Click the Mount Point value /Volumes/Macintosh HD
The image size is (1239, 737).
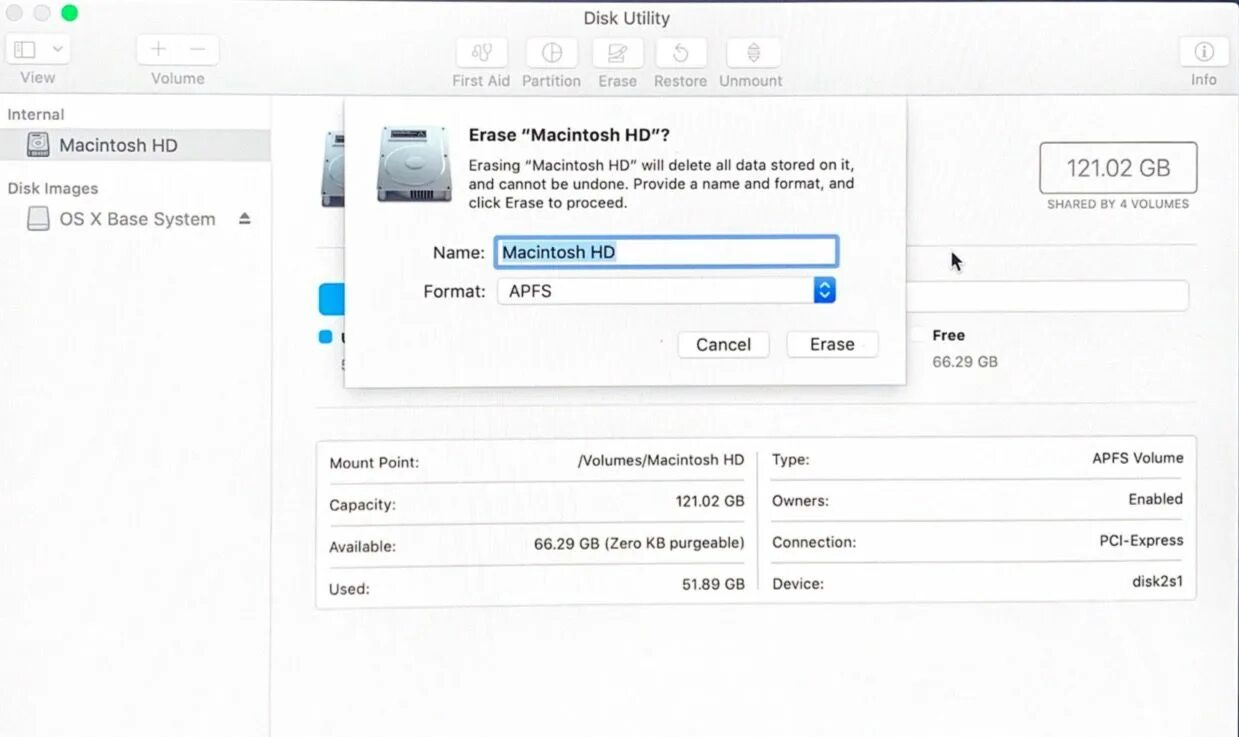(661, 460)
